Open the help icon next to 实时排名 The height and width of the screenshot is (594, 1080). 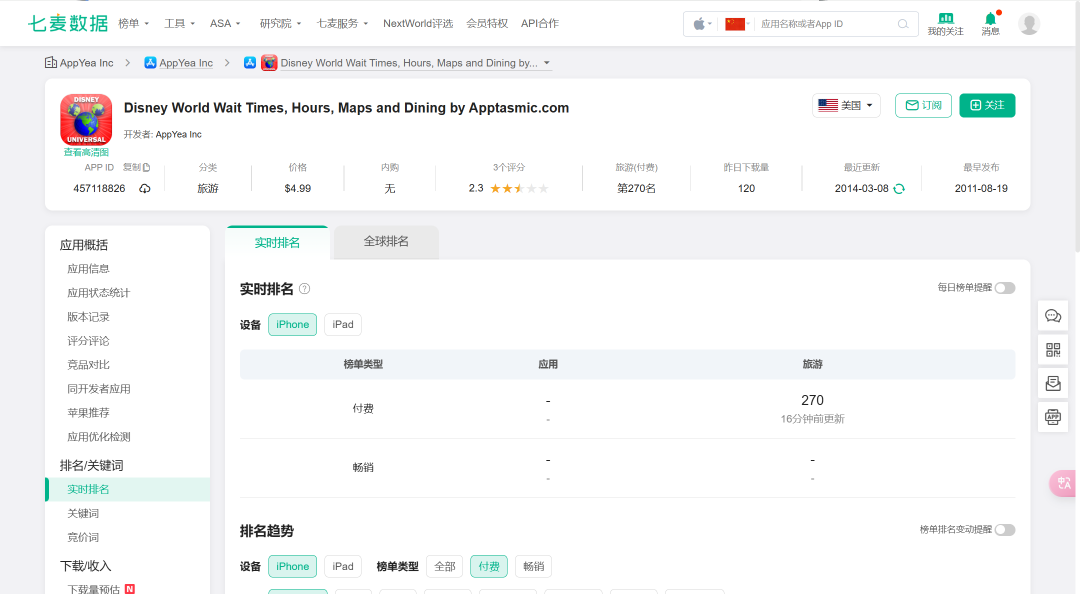click(x=304, y=289)
